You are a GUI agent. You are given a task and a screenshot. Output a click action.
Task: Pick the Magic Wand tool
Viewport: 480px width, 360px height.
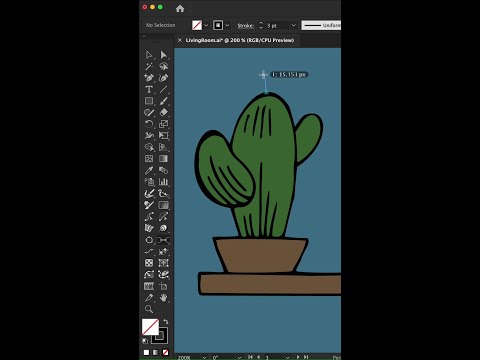(x=149, y=66)
